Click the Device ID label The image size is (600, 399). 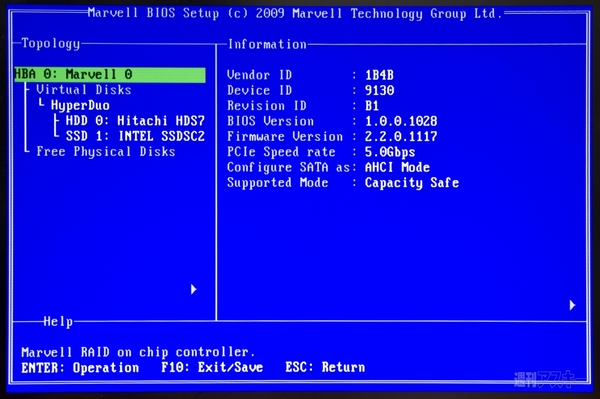coord(259,90)
